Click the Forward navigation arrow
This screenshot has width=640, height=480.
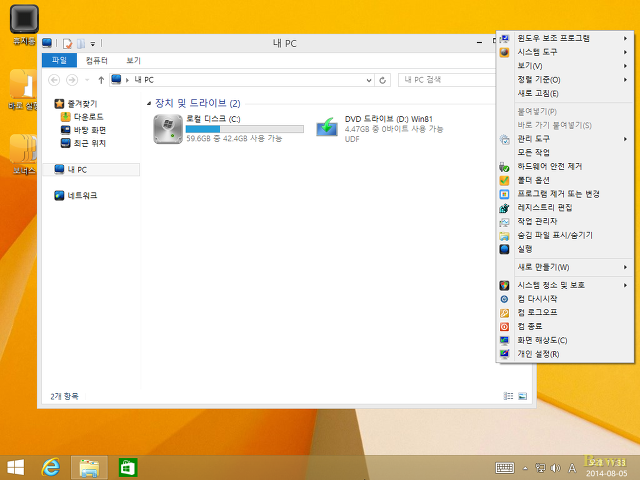(72, 80)
